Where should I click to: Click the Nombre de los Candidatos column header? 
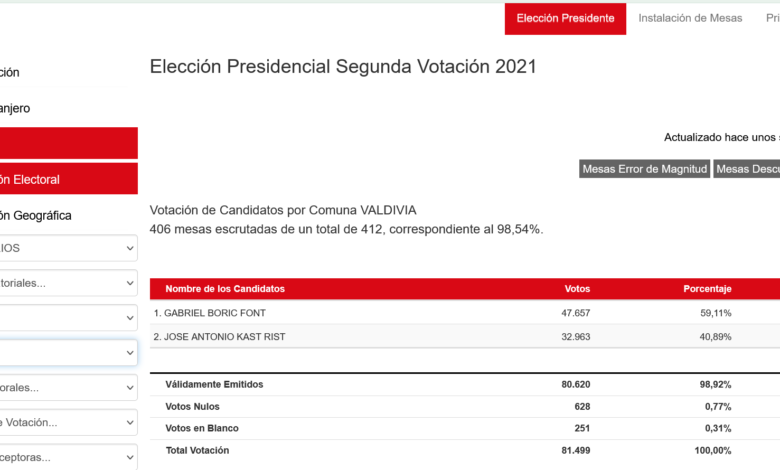[225, 289]
